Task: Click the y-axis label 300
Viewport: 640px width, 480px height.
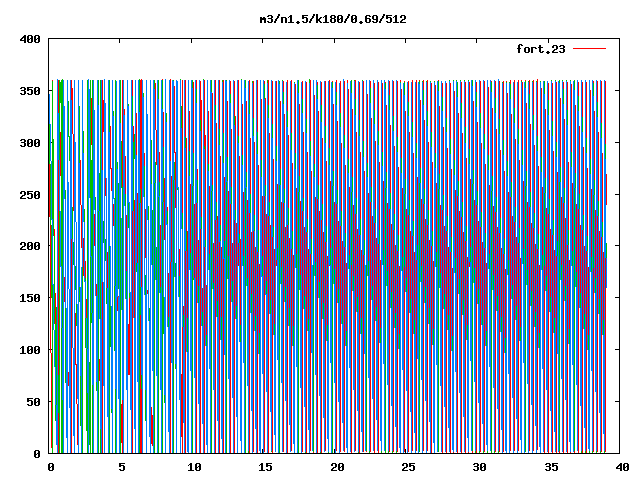Action: point(30,143)
